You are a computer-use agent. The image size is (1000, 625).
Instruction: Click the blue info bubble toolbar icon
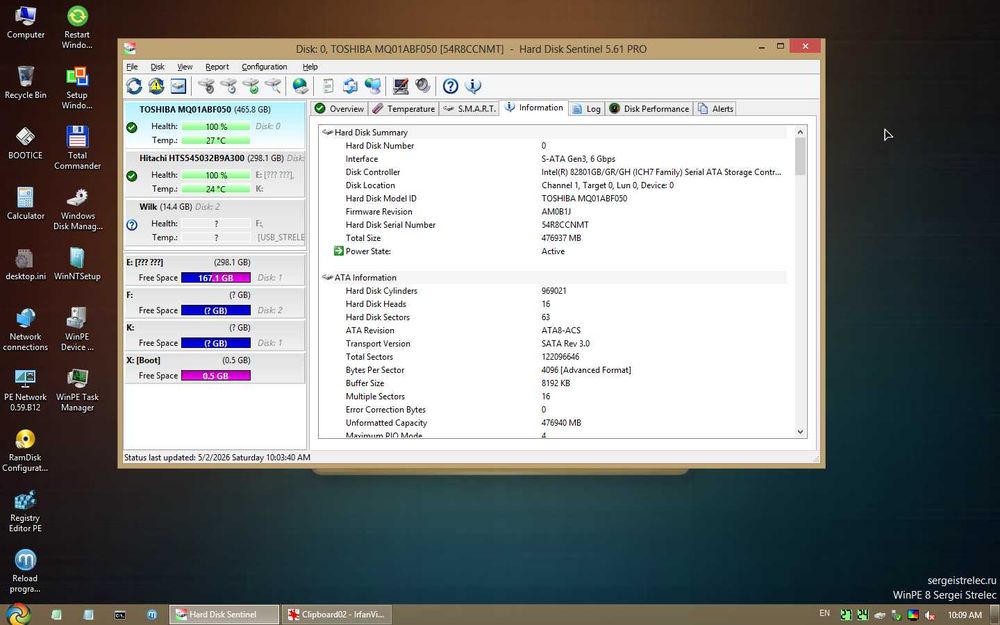[473, 86]
